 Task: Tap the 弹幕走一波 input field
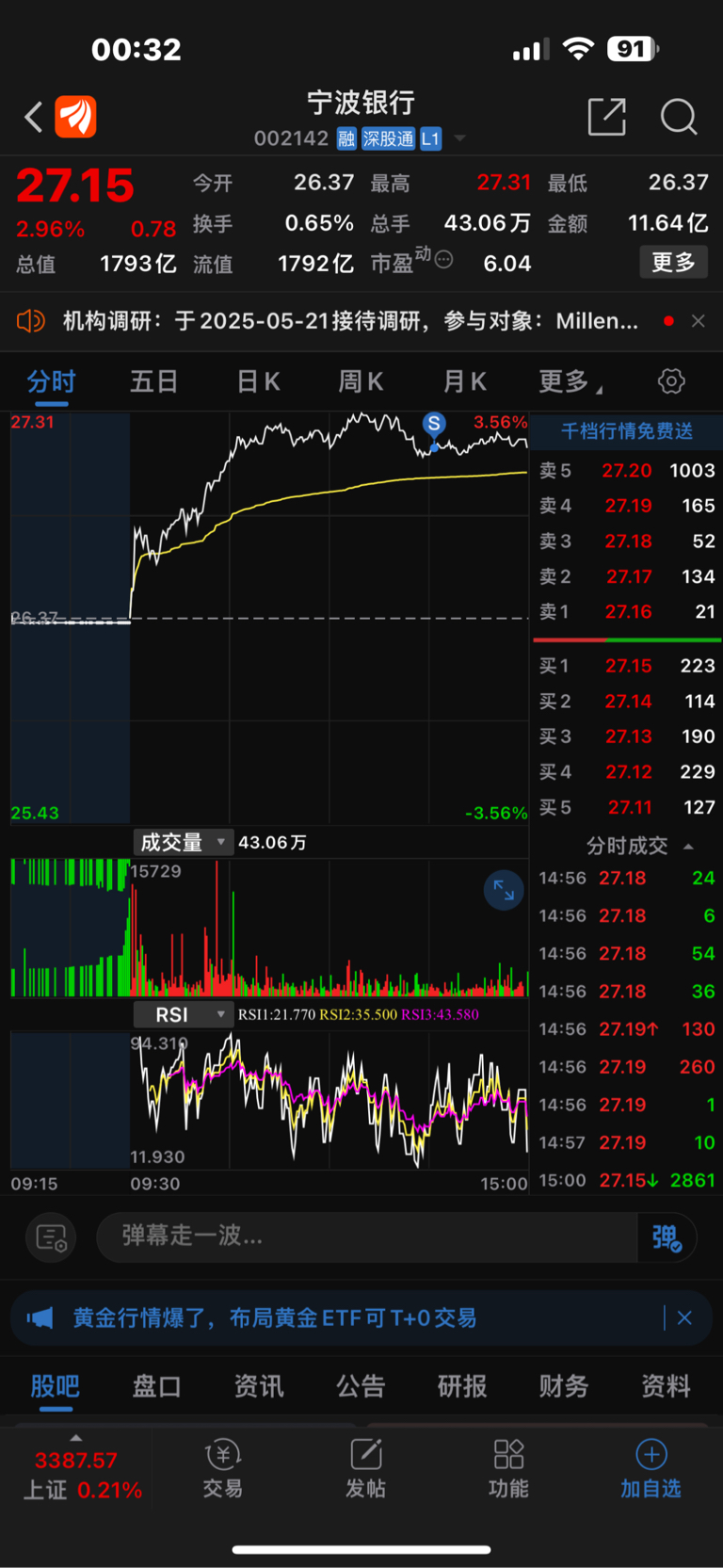tap(367, 1237)
